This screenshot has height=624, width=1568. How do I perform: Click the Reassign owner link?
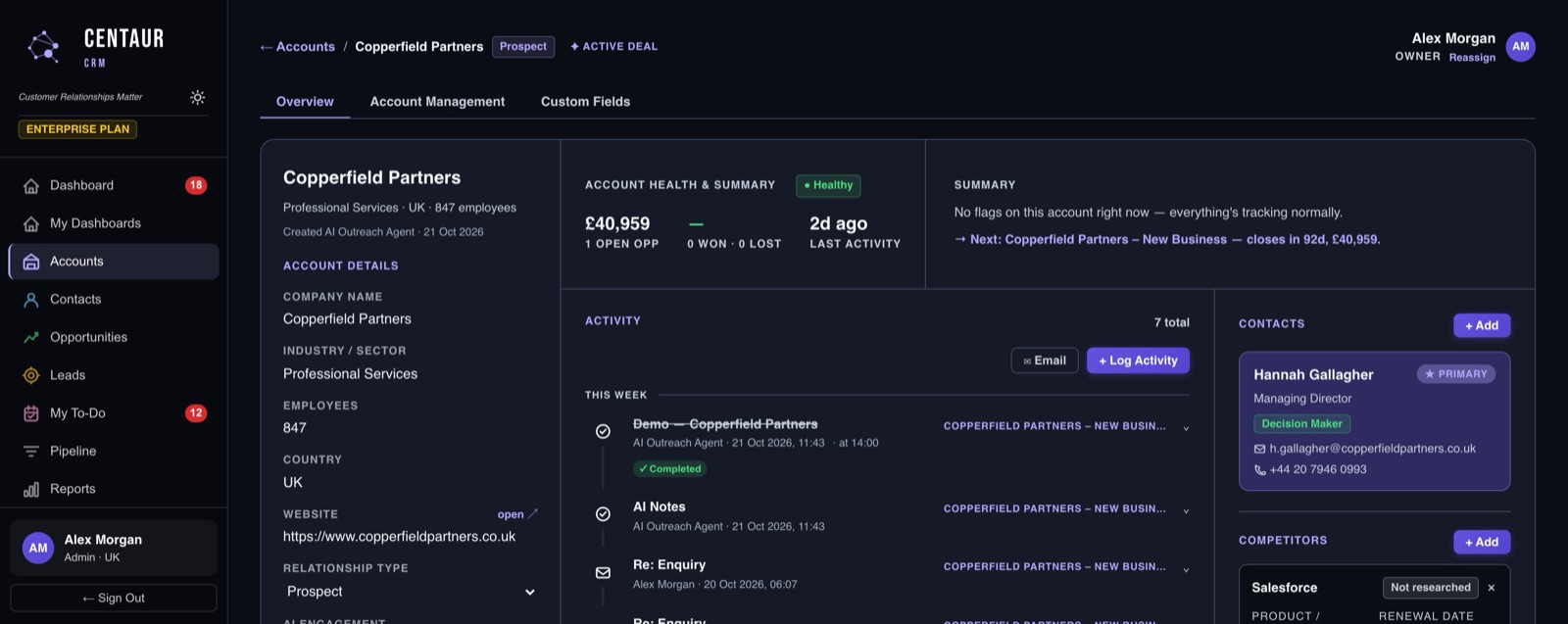click(1472, 58)
